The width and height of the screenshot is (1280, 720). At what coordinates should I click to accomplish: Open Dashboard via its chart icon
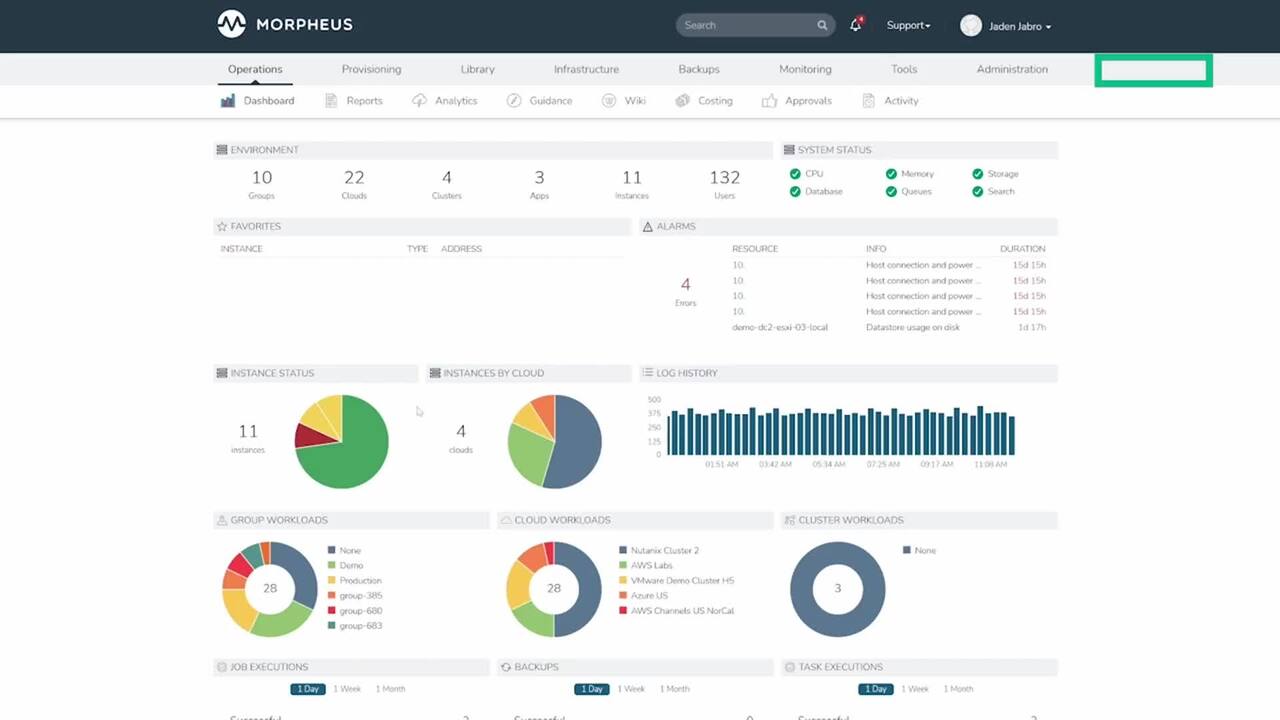point(228,101)
